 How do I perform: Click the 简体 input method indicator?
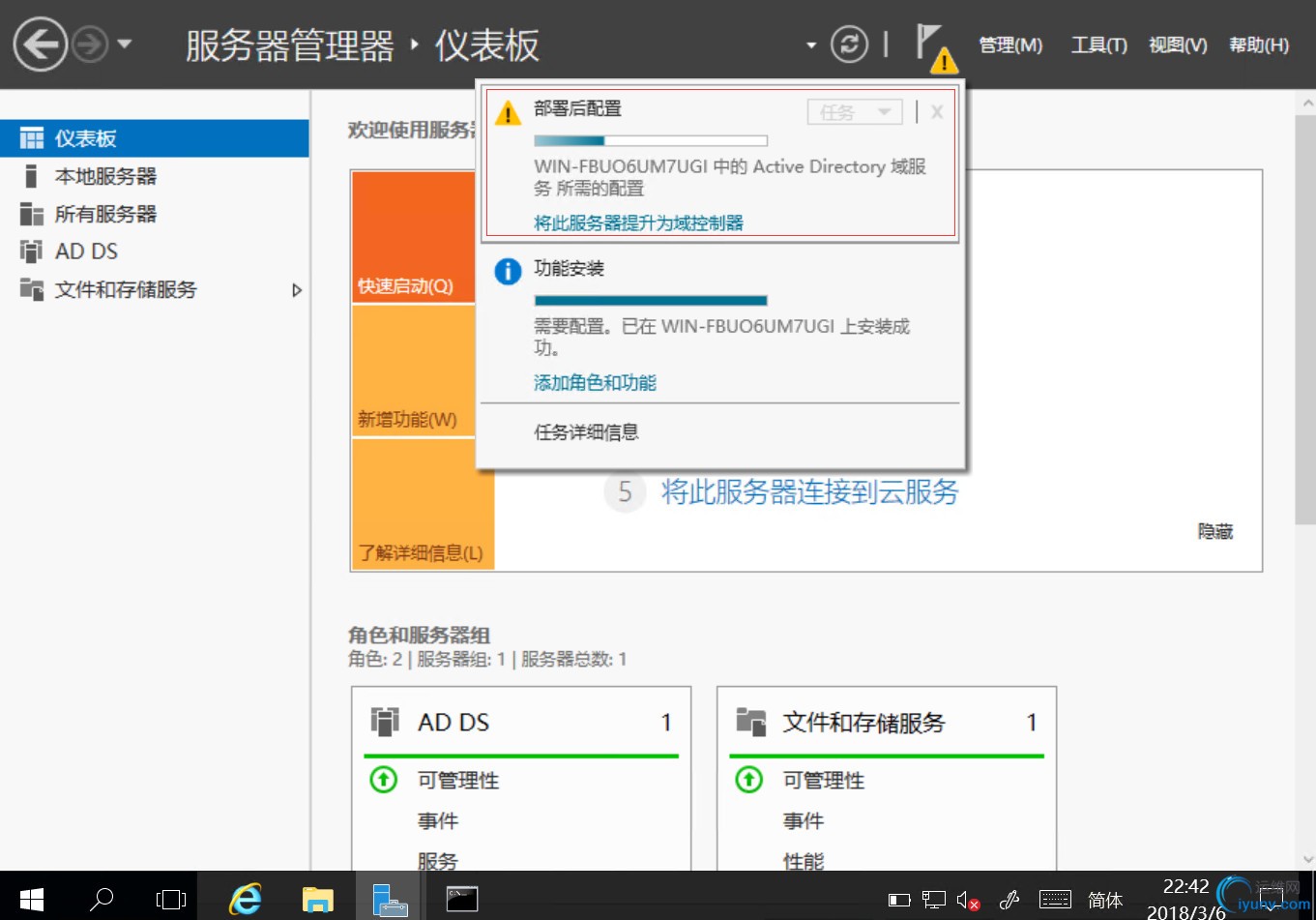(x=1105, y=901)
